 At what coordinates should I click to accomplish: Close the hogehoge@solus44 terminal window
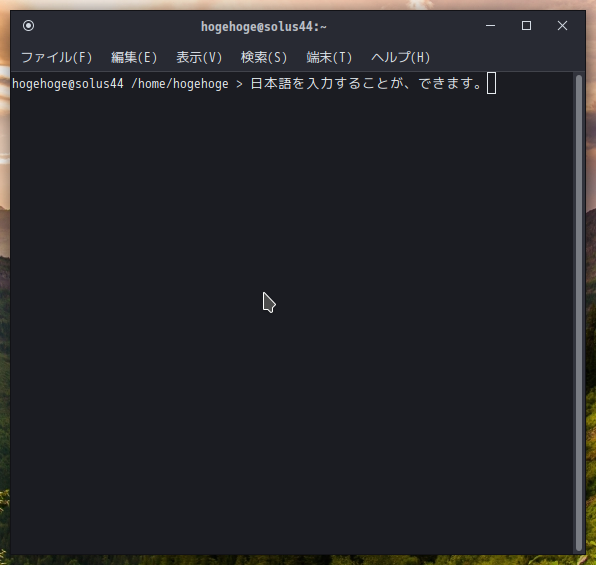pos(562,26)
